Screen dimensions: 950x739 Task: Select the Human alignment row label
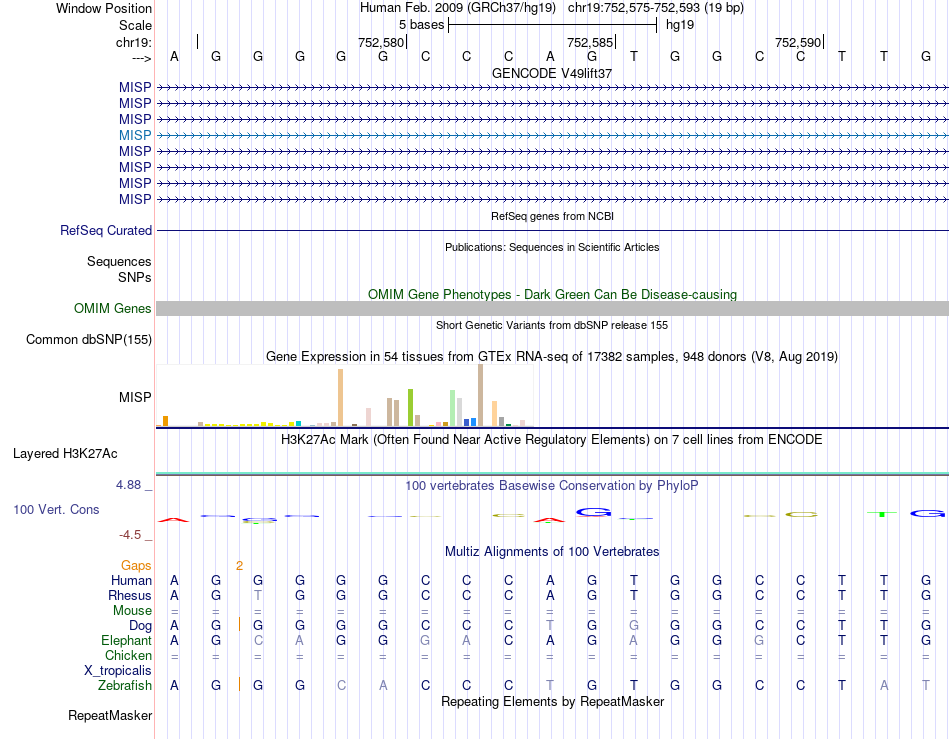pos(131,580)
